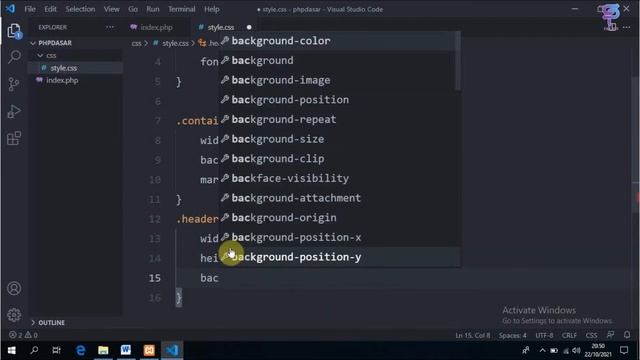Click the errors and warnings status indicator
The image size is (640, 360).
tap(23, 335)
